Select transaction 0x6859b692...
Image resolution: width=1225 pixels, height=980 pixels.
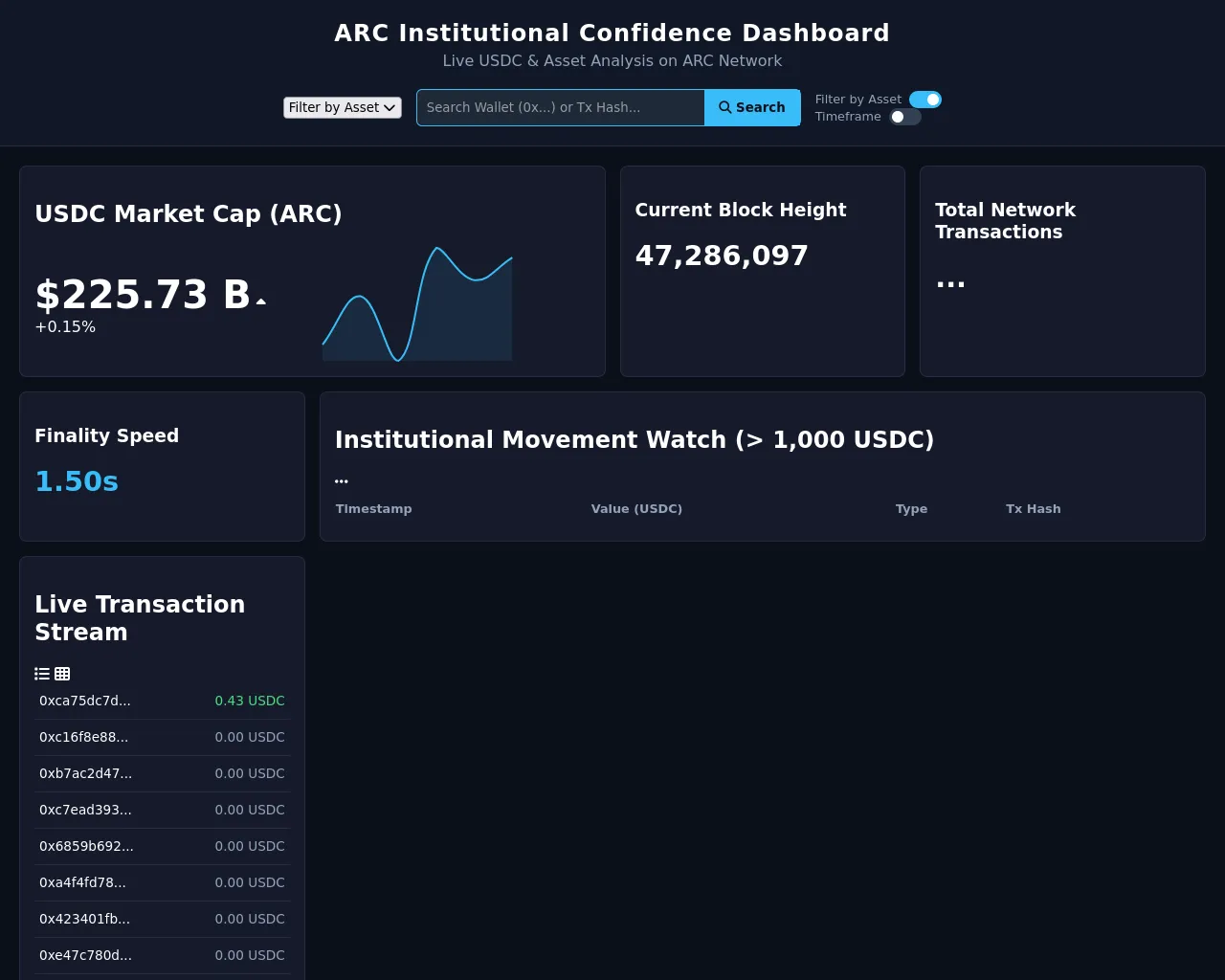(x=162, y=846)
